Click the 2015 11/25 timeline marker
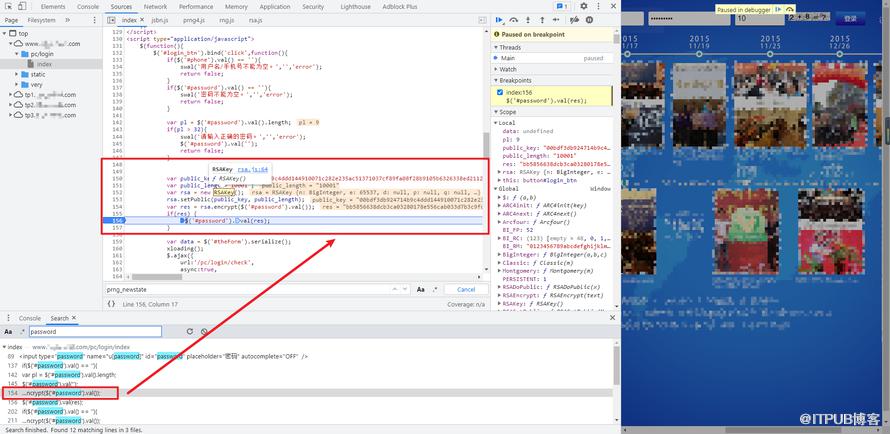 (x=770, y=54)
